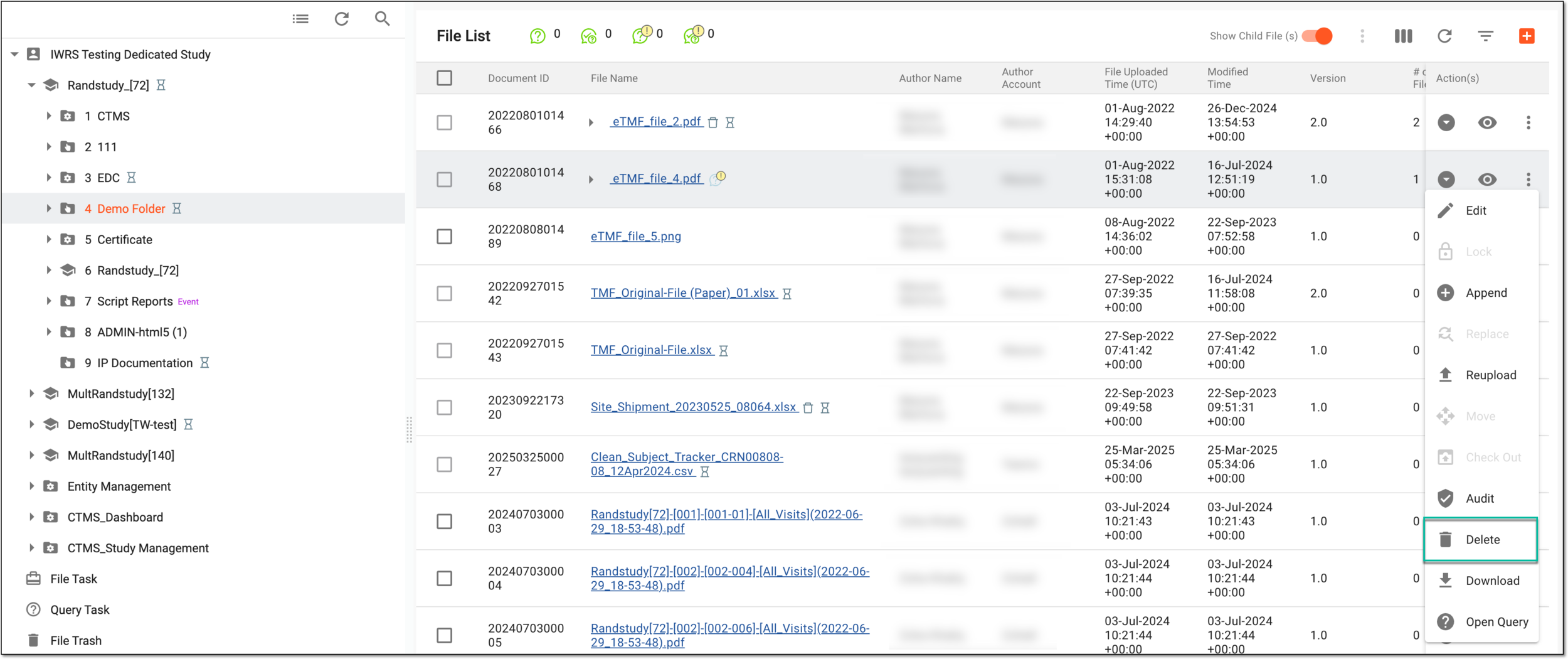Click the trash icon beside Site_Shipment file
The image size is (1568, 659).
coord(808,407)
